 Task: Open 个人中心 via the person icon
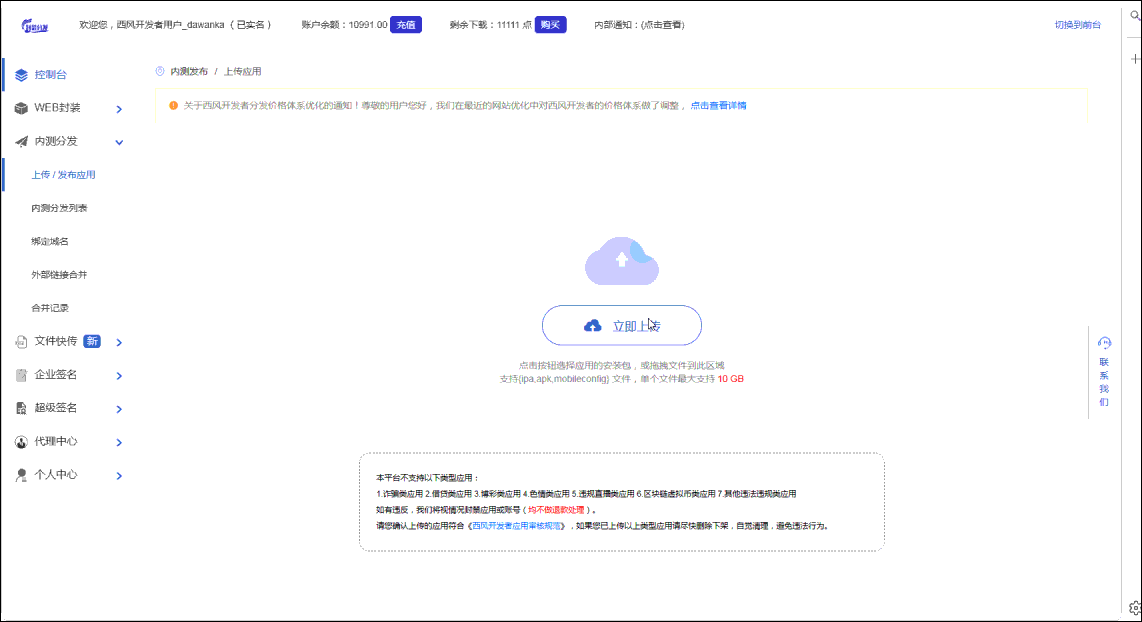(20, 475)
